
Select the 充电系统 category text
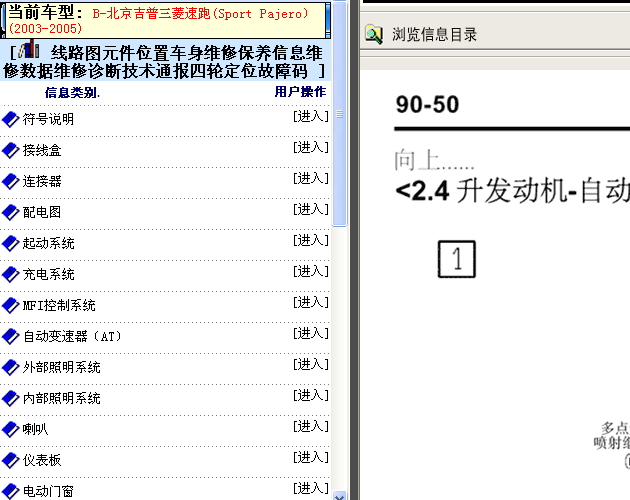[48, 274]
